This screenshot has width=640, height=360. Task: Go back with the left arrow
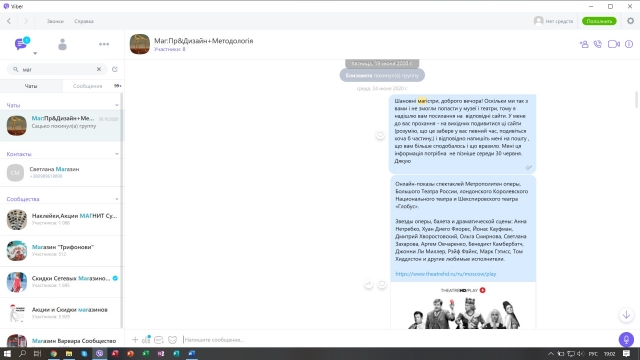point(9,21)
